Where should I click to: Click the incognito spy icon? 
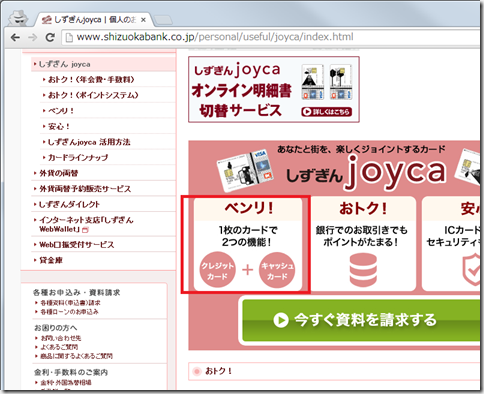point(18,18)
